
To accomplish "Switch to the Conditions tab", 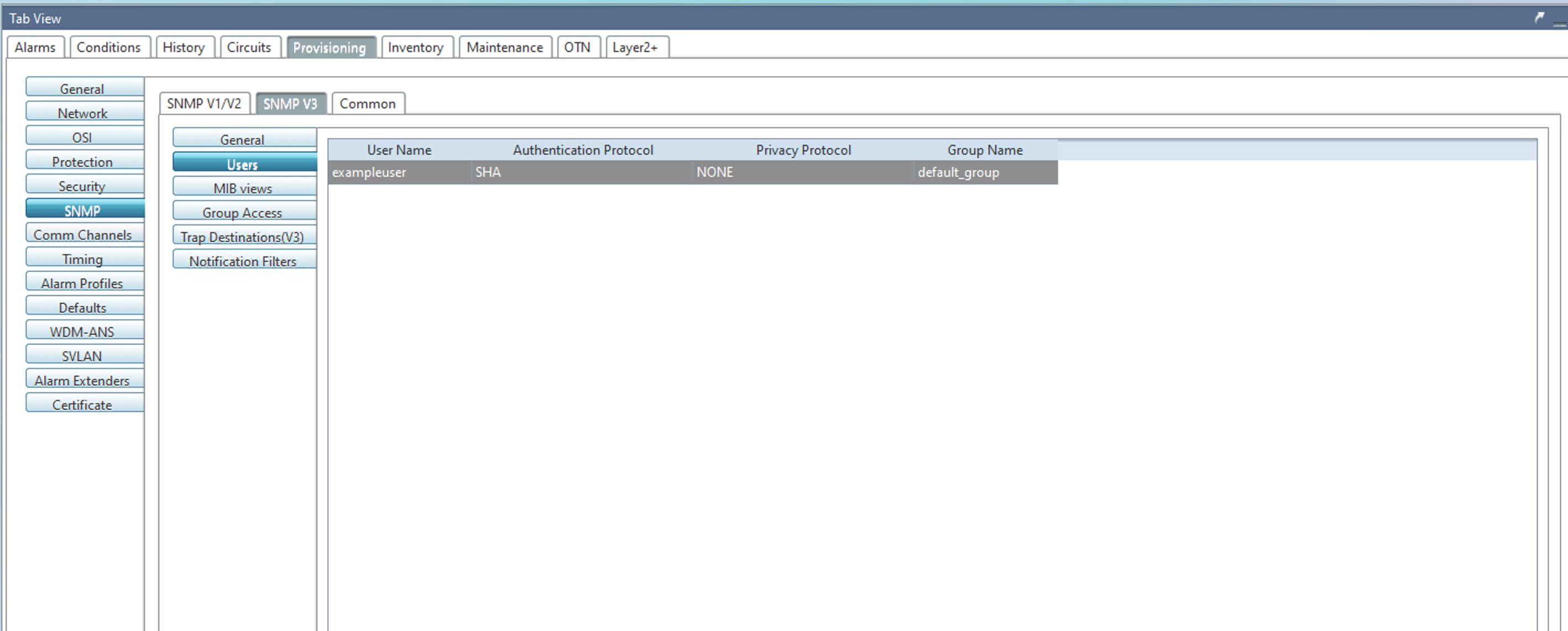I will pyautogui.click(x=108, y=48).
